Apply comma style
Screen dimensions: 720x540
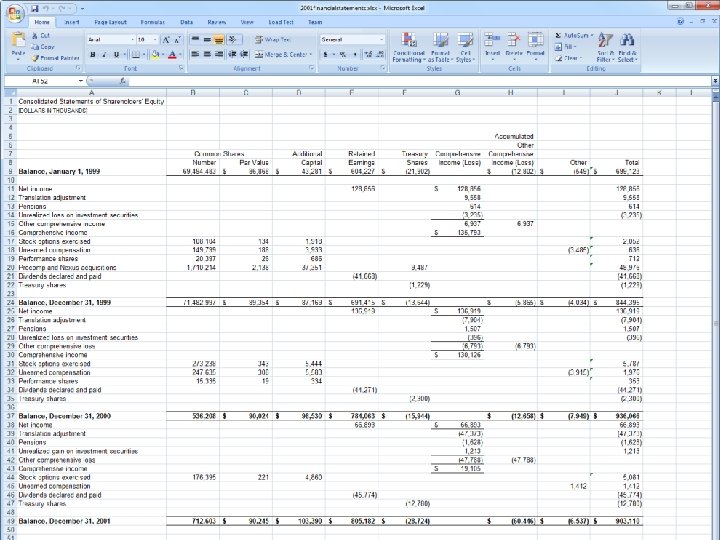coord(355,54)
